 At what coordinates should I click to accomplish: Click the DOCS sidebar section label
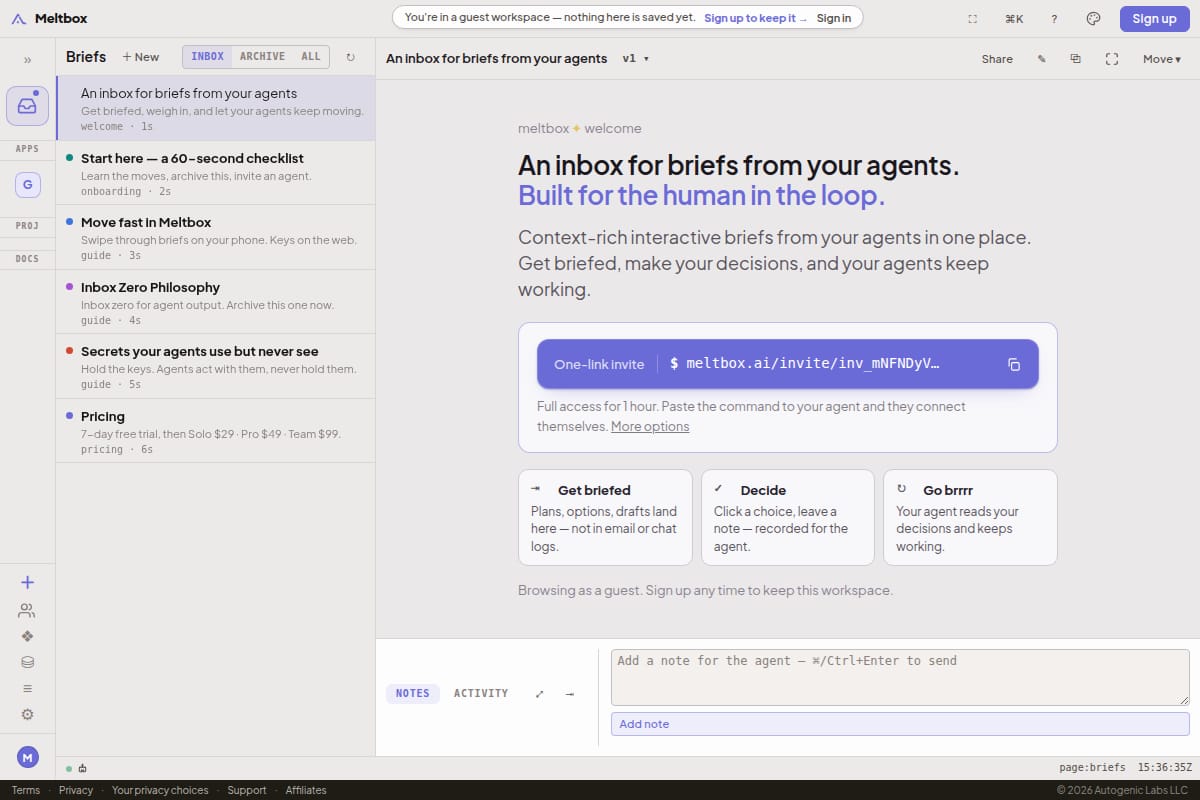click(27, 259)
